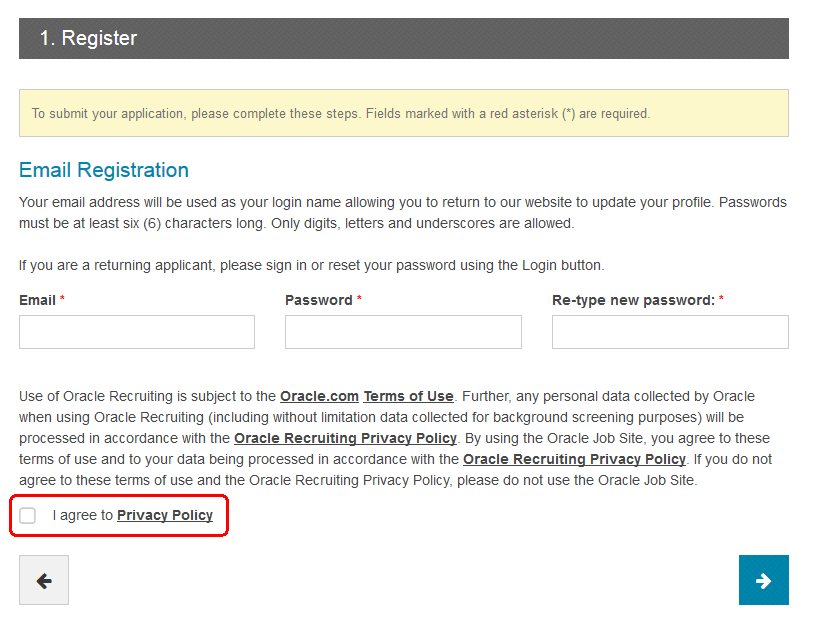Open the first Oracle Recruiting Privacy Policy link
Screen dimensions: 813x621
tap(345, 438)
